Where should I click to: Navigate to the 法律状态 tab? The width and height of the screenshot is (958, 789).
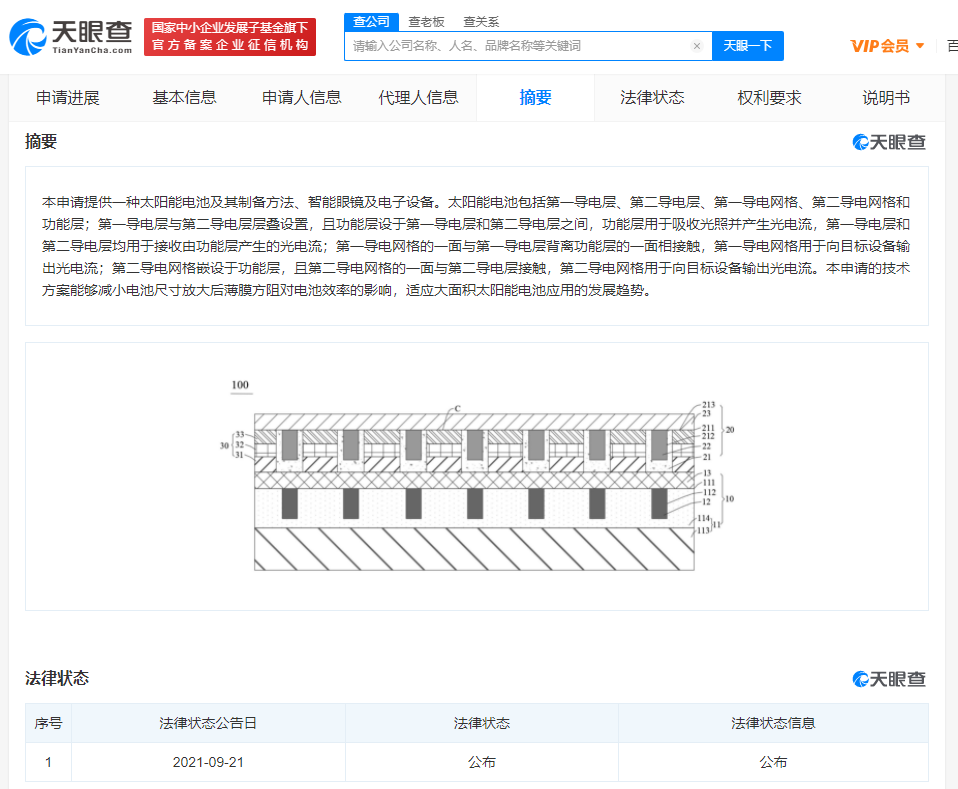[x=652, y=98]
